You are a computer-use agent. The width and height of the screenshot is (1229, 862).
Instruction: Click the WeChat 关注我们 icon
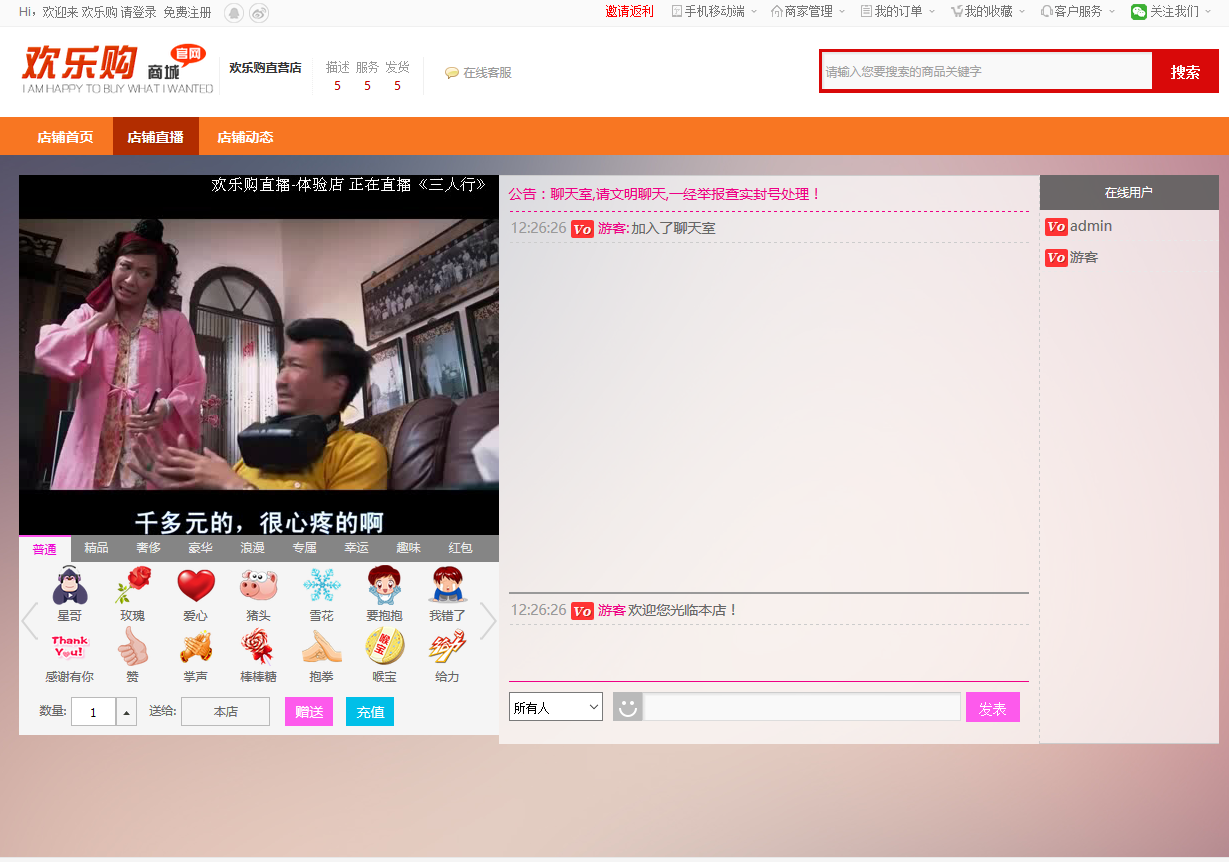click(x=1139, y=12)
